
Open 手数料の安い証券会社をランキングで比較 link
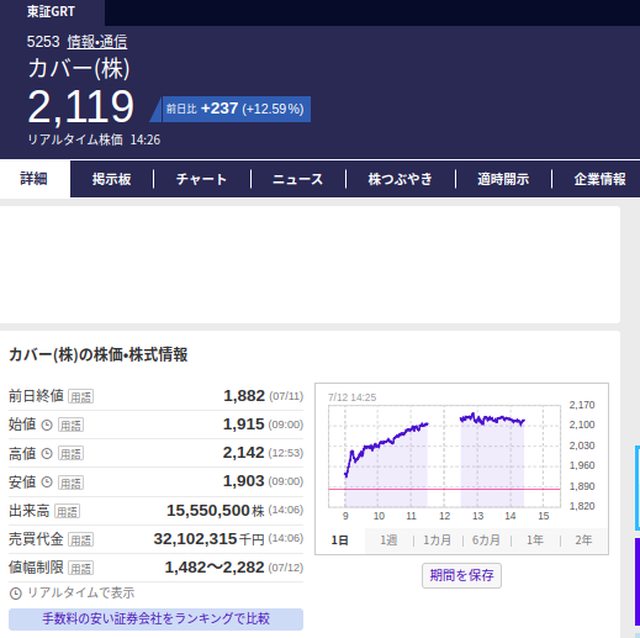point(156,618)
